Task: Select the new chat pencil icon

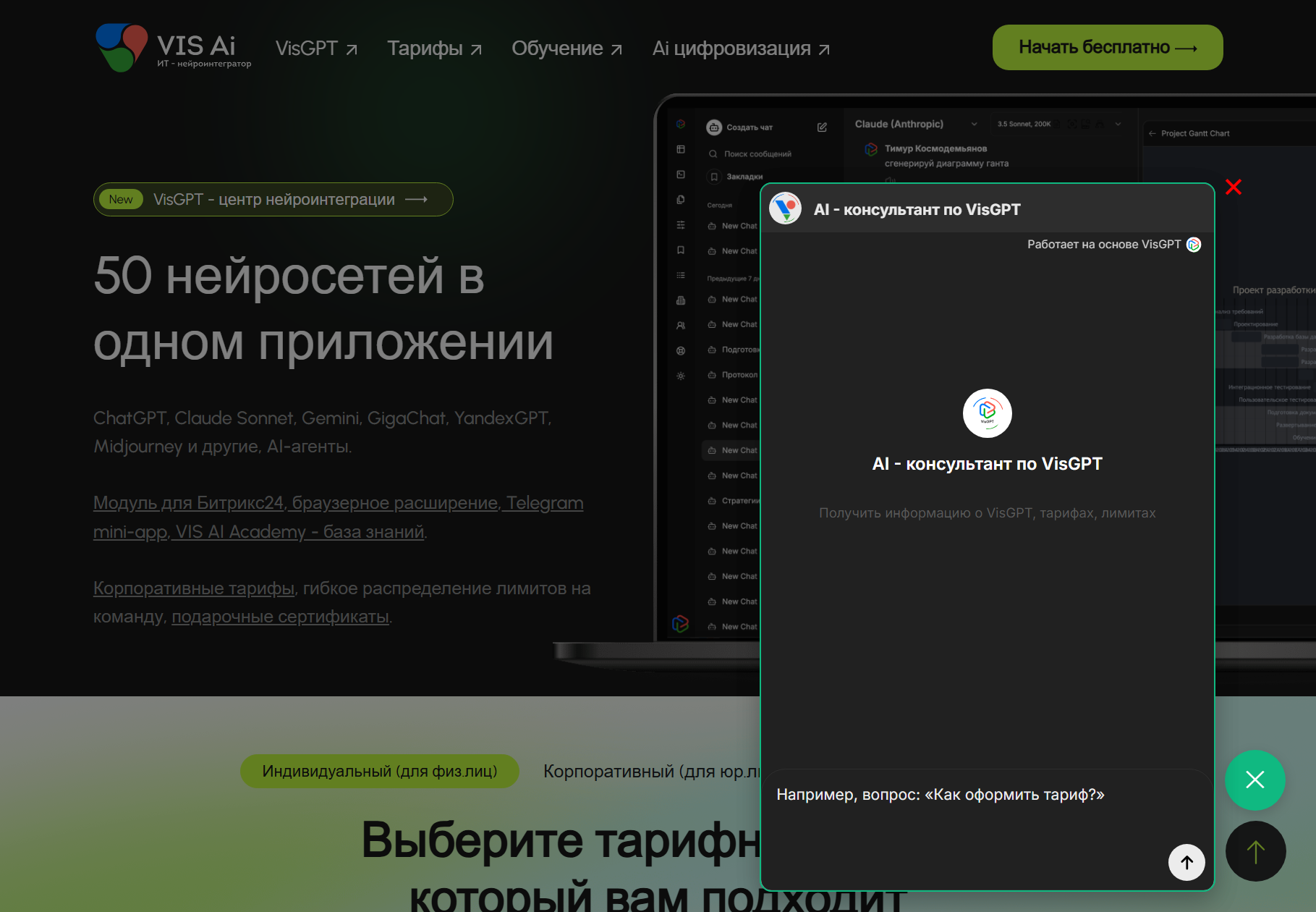Action: (823, 127)
